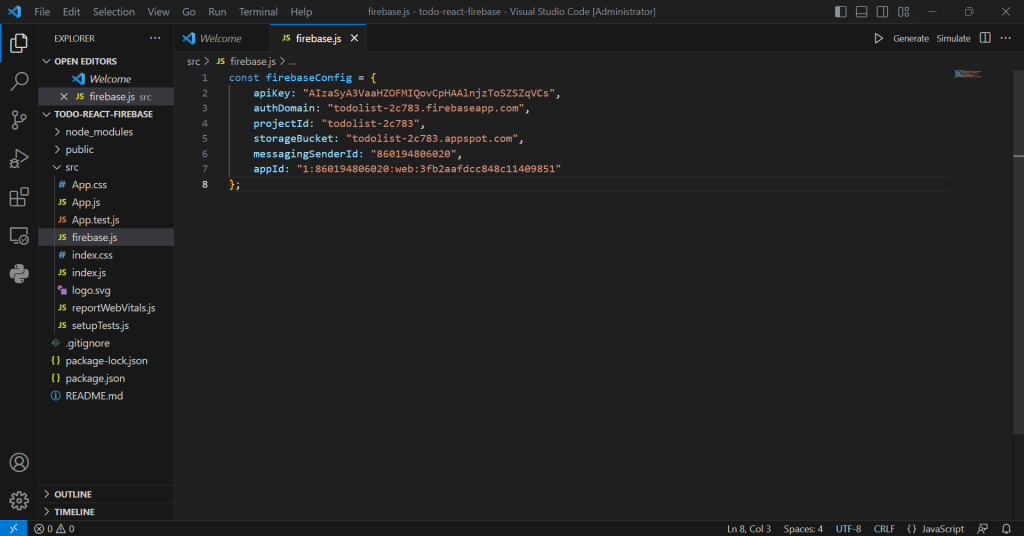Open package.json file
This screenshot has width=1024, height=536.
coord(106,379)
